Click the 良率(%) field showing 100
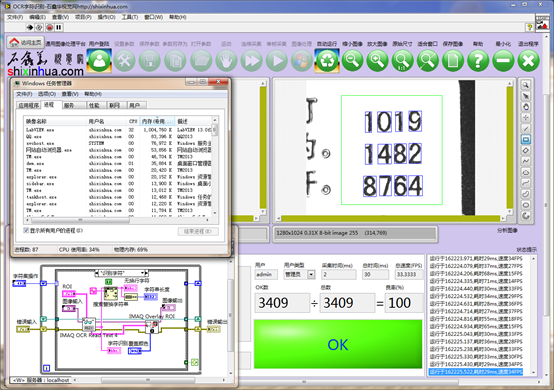Image resolution: width=554 pixels, height=390 pixels. [x=405, y=303]
